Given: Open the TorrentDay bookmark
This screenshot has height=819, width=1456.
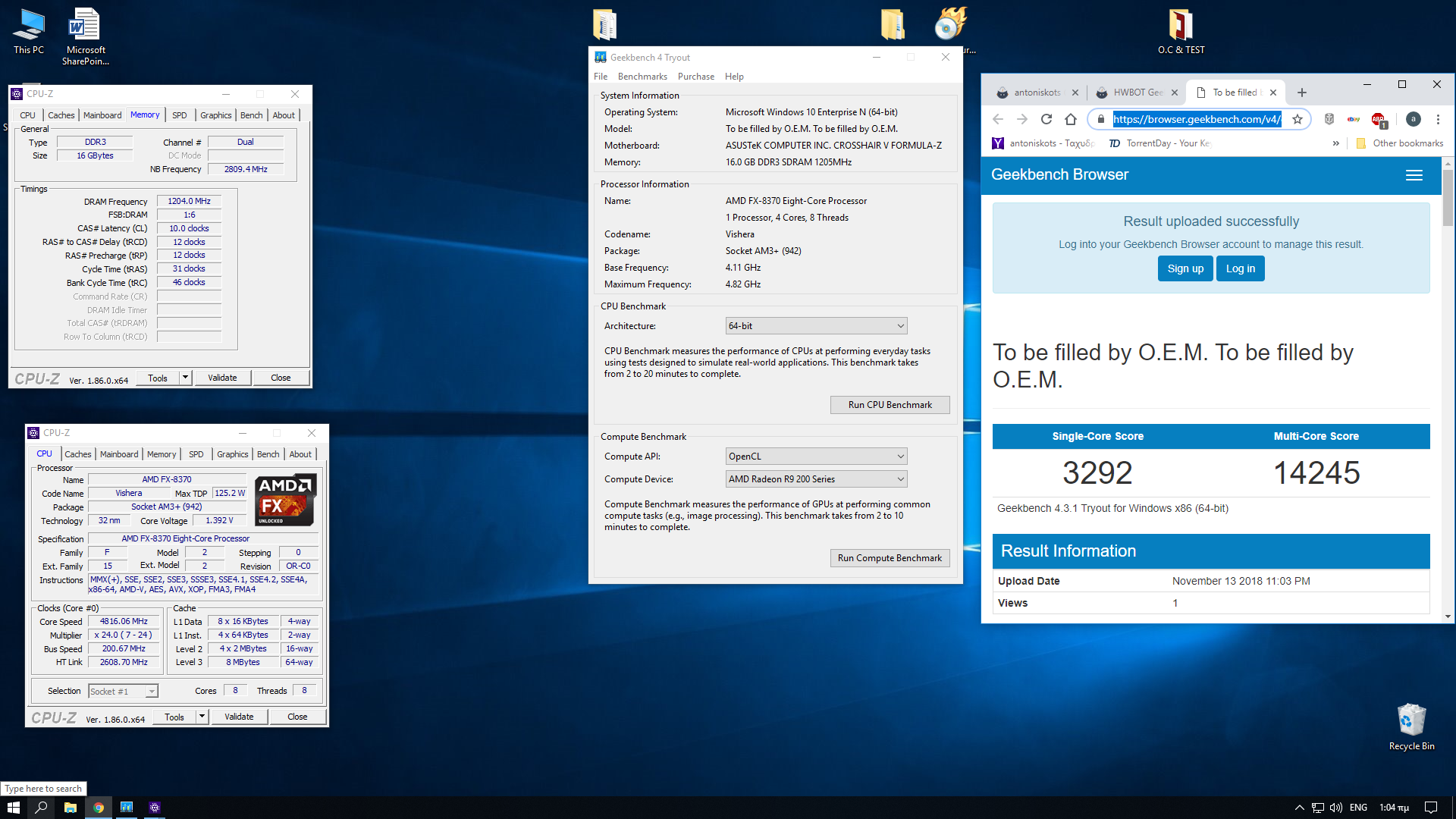Looking at the screenshot, I should [x=1159, y=143].
